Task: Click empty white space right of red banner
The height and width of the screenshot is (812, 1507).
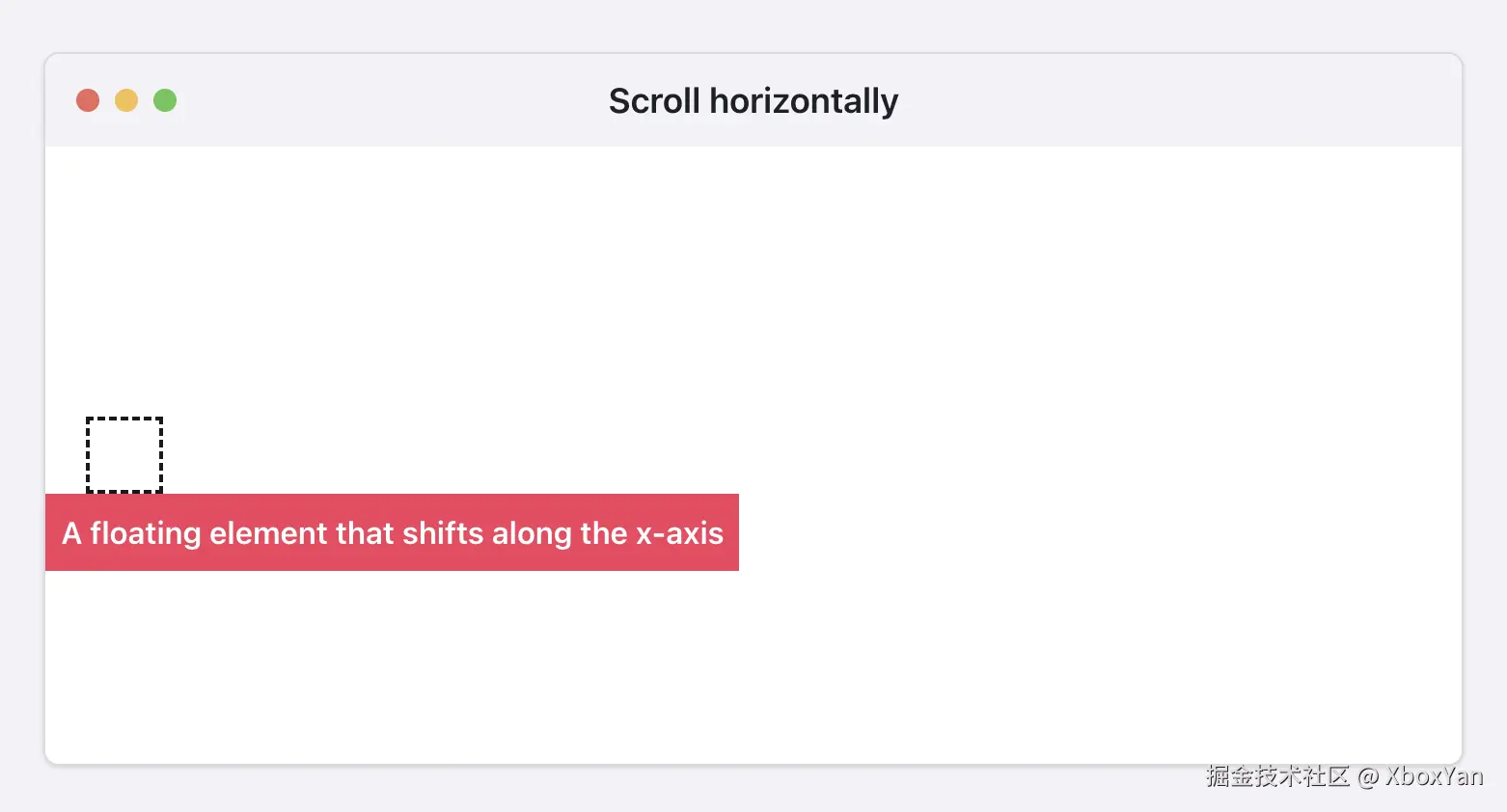Action: (1061, 532)
